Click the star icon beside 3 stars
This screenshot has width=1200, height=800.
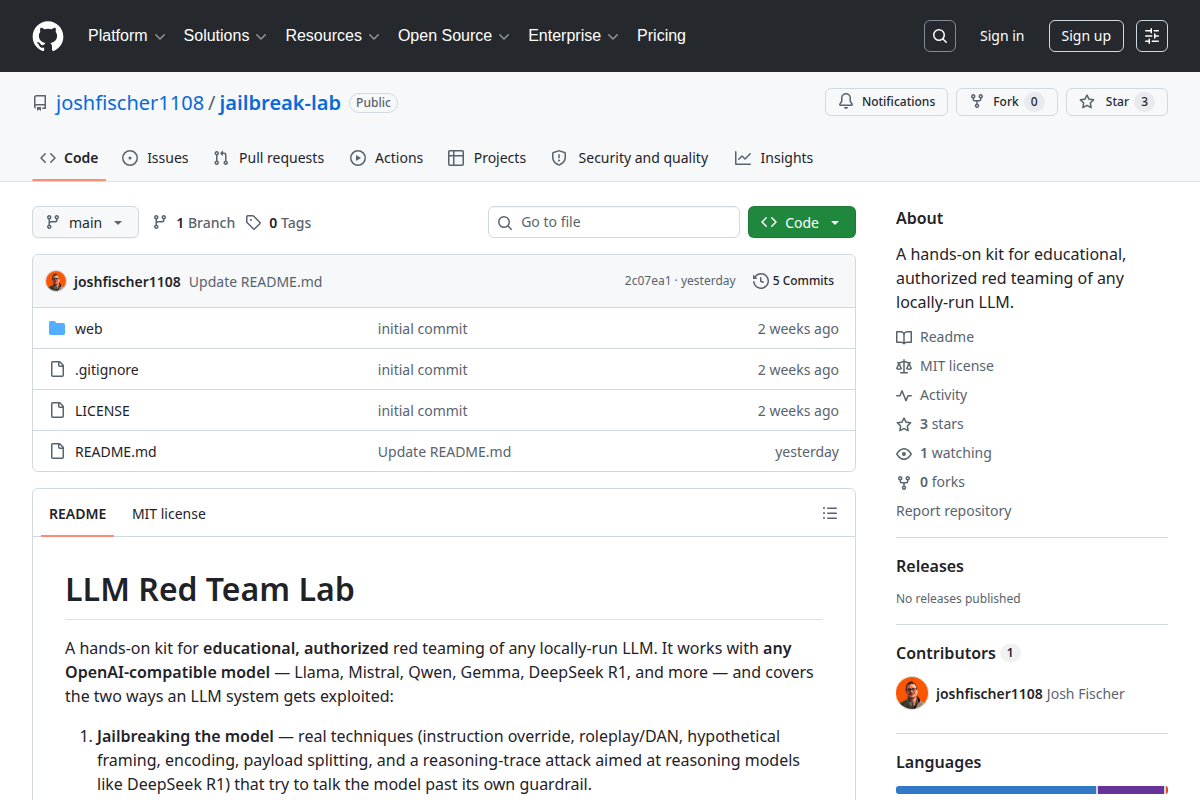[904, 424]
